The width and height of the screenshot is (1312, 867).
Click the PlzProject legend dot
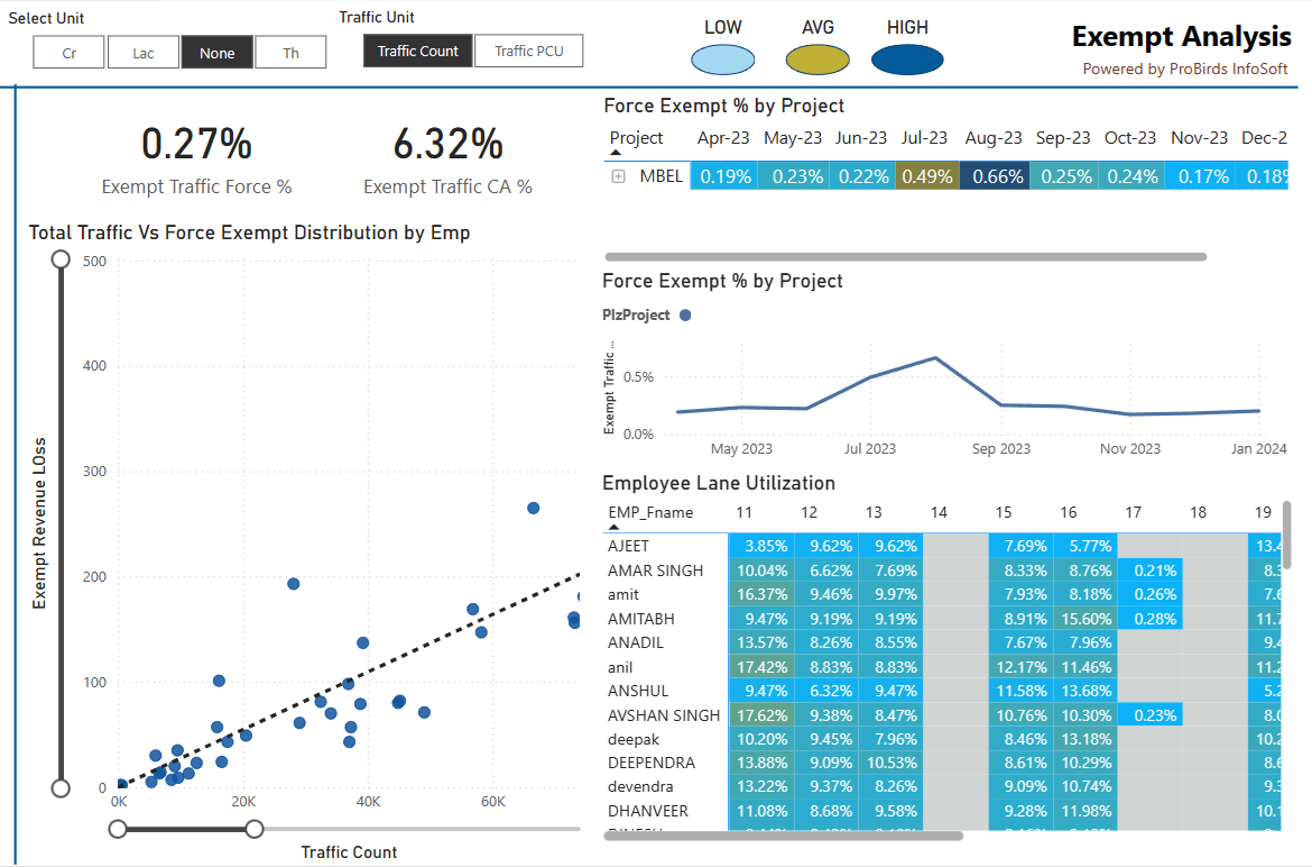(x=685, y=315)
